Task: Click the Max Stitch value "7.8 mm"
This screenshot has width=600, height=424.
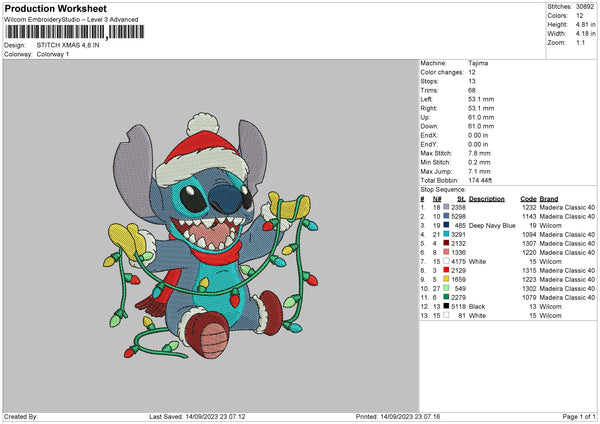Action: tap(479, 153)
